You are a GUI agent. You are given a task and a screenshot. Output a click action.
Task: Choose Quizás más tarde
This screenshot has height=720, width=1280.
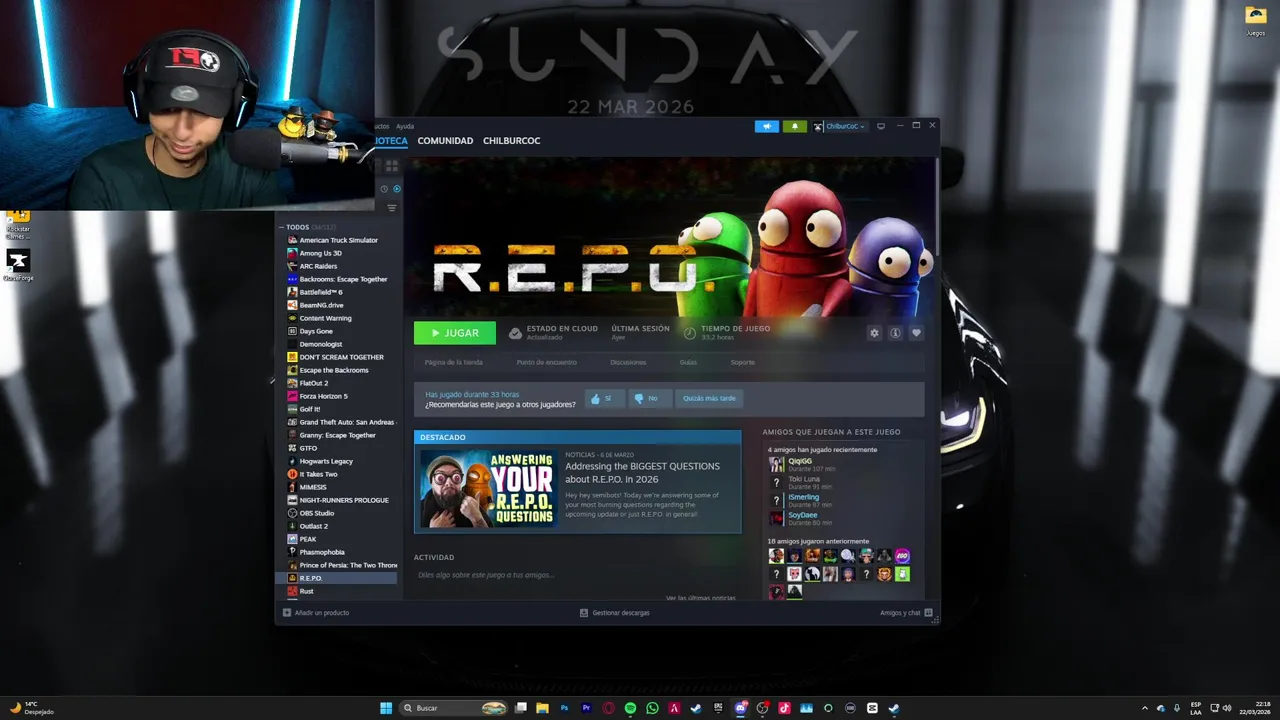(709, 398)
